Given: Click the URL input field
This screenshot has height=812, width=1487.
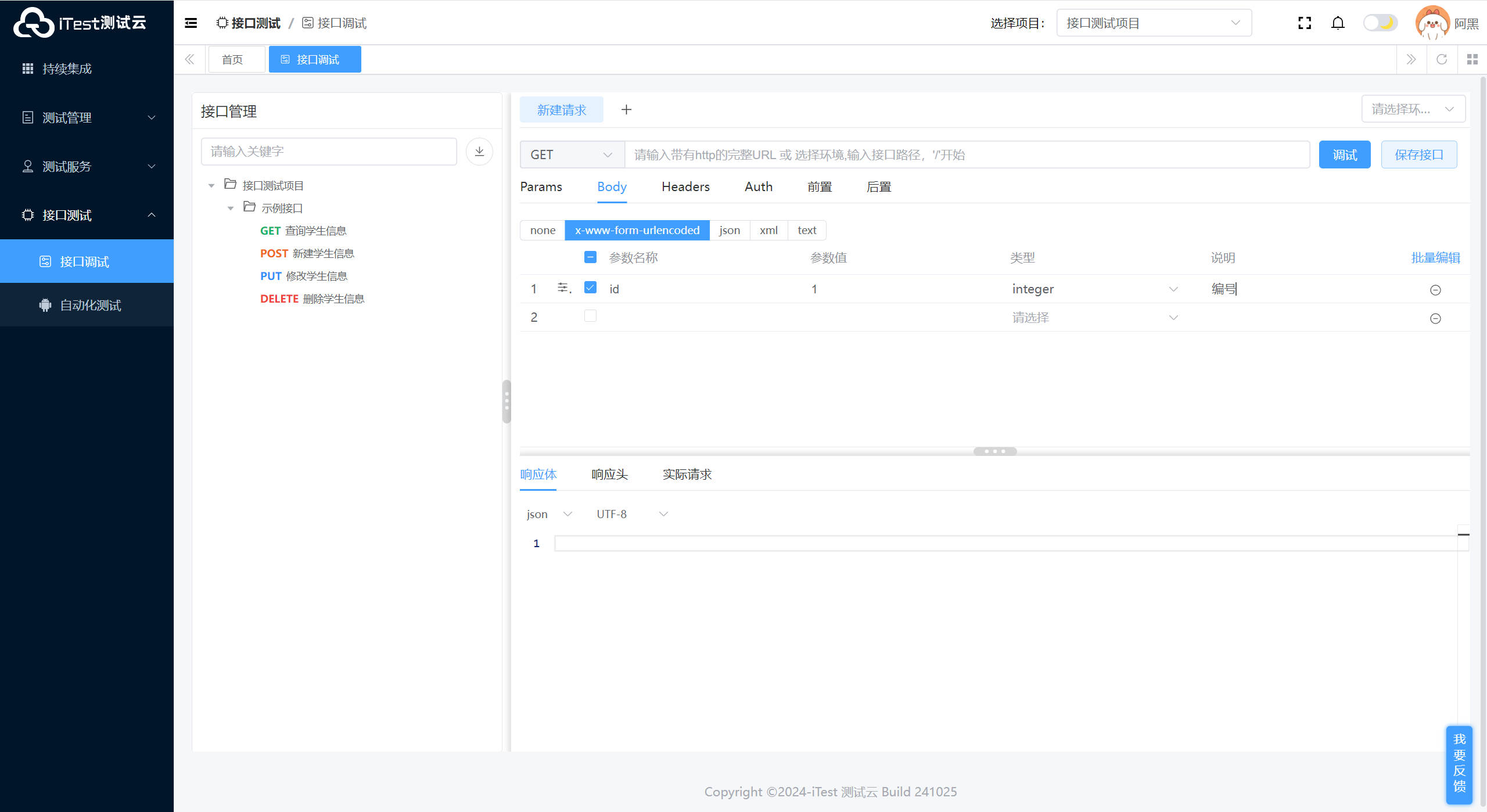Looking at the screenshot, I should coord(967,155).
